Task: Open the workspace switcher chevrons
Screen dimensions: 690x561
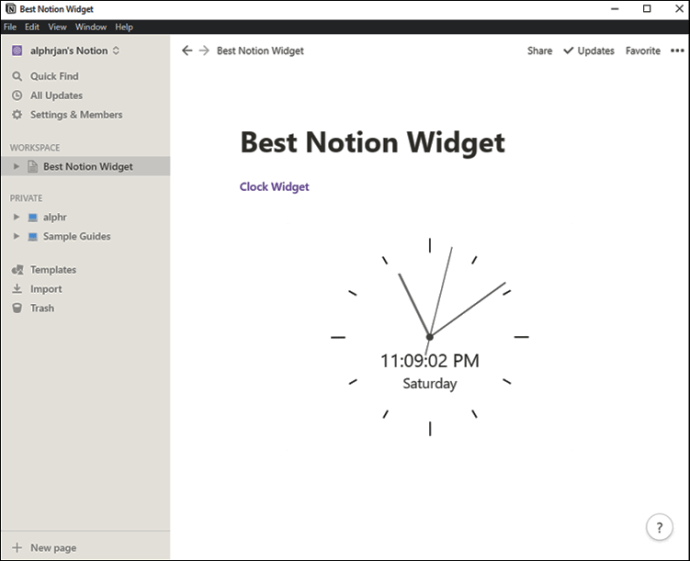Action: coord(116,51)
